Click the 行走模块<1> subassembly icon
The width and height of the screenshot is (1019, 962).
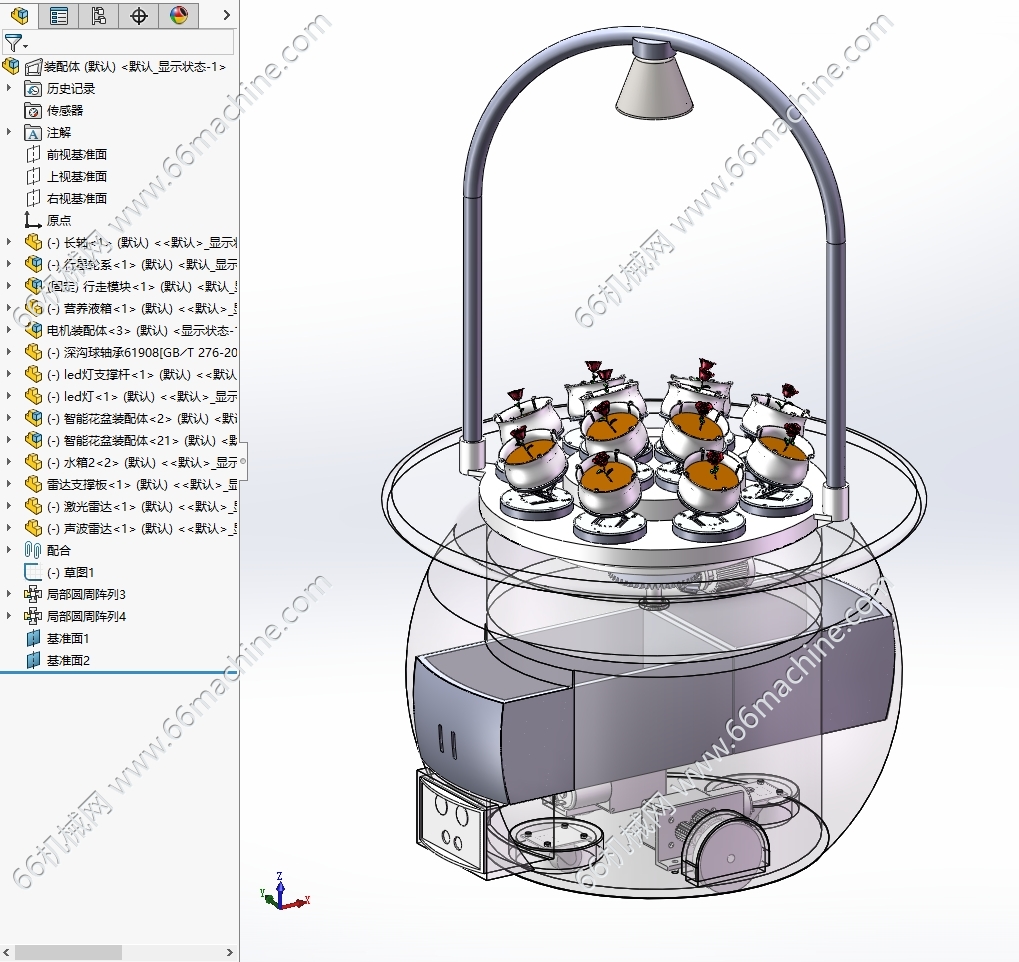(x=33, y=286)
